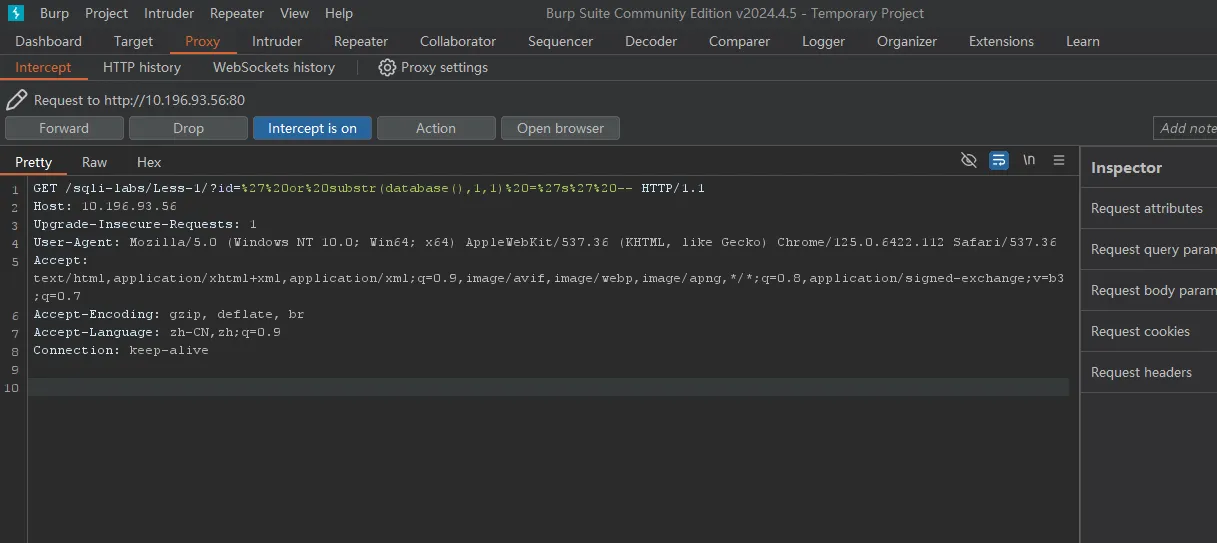Click the Accept: header name line
The image size is (1217, 543).
click(x=61, y=260)
